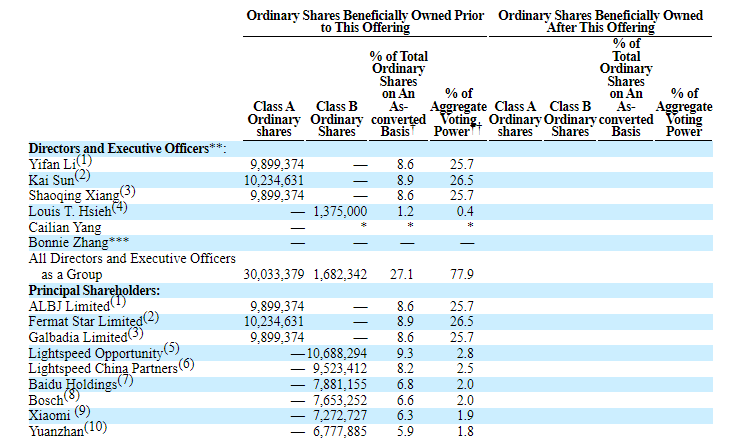Select footnote (9) after Xiaomi

coord(81,410)
